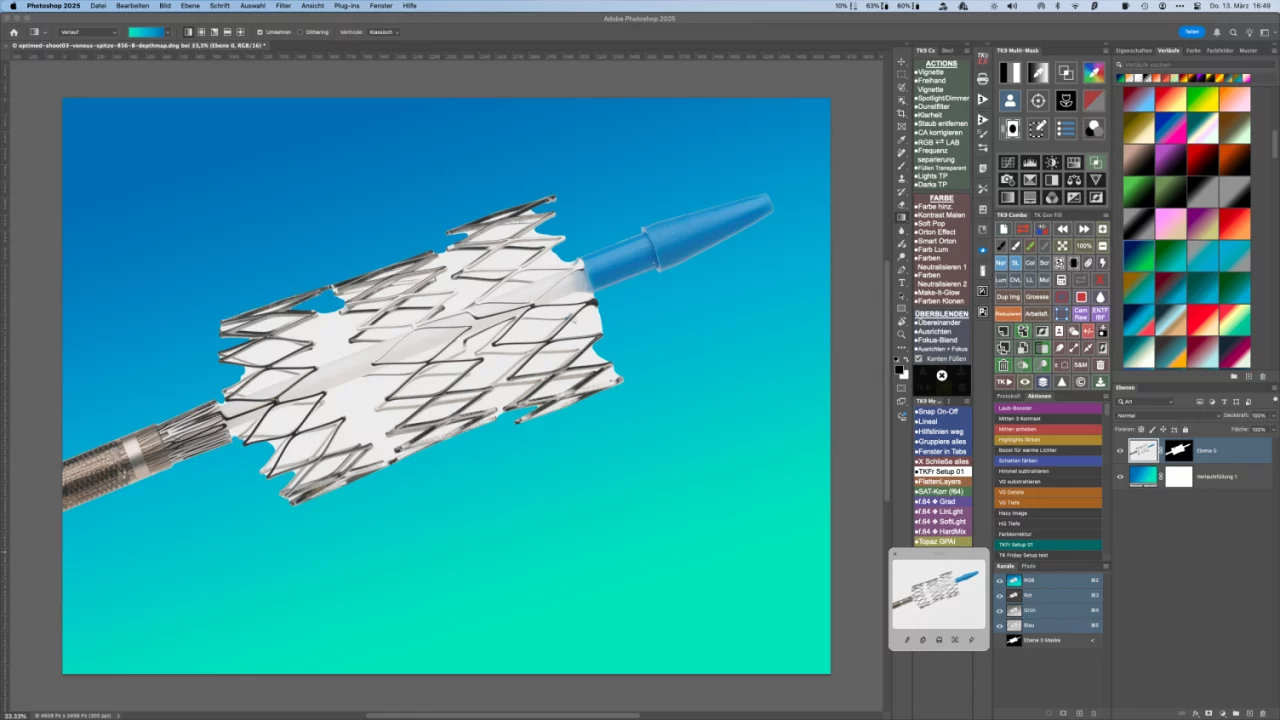This screenshot has width=1280, height=720.
Task: Open the Methode dropdown showing Klassisch
Action: click(x=383, y=32)
